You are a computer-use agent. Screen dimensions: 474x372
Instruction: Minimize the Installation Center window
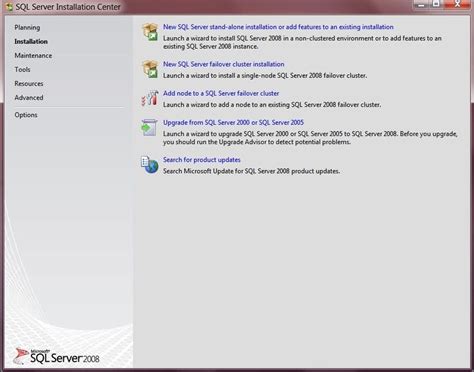[421, 5]
